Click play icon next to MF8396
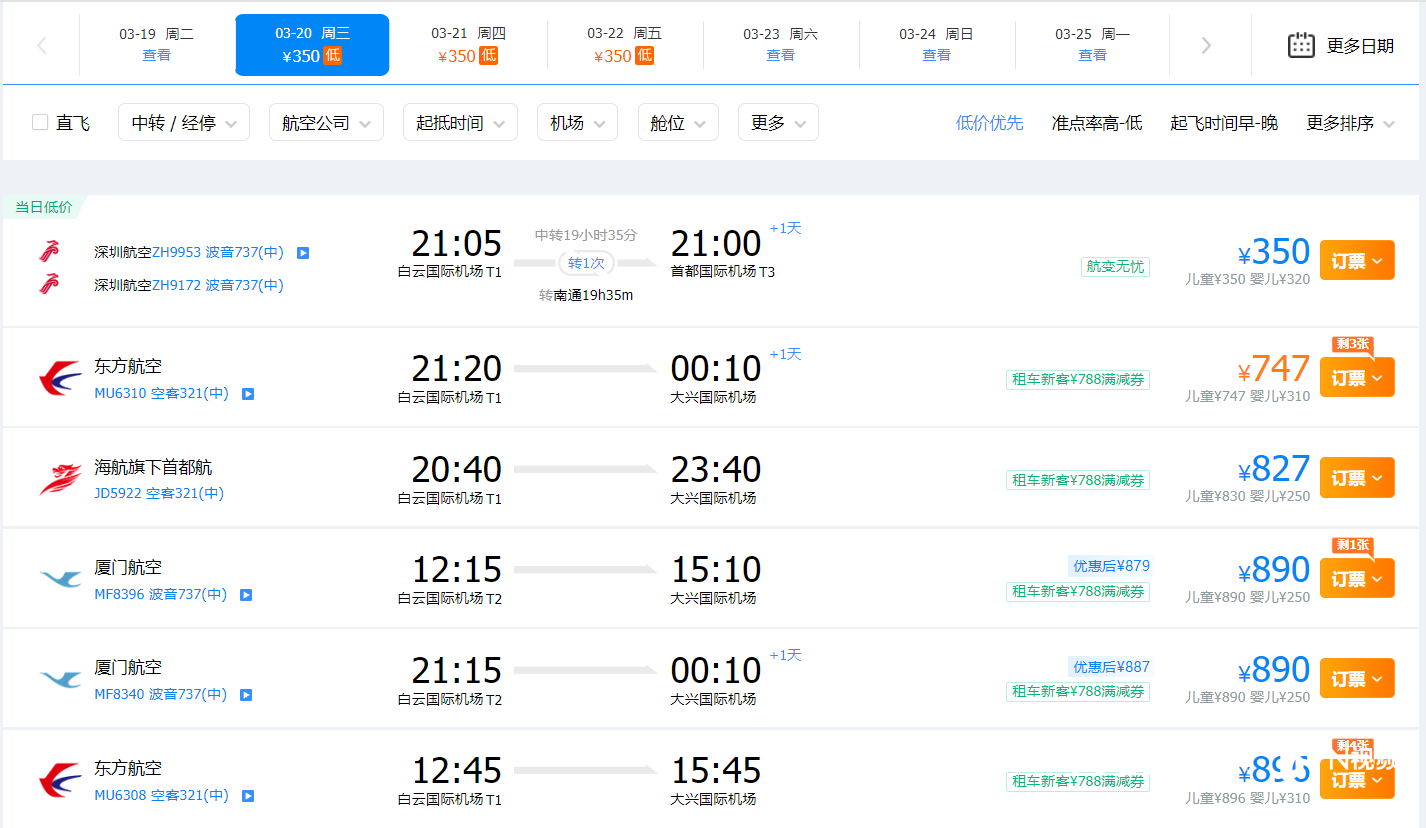1426x828 pixels. click(x=246, y=595)
